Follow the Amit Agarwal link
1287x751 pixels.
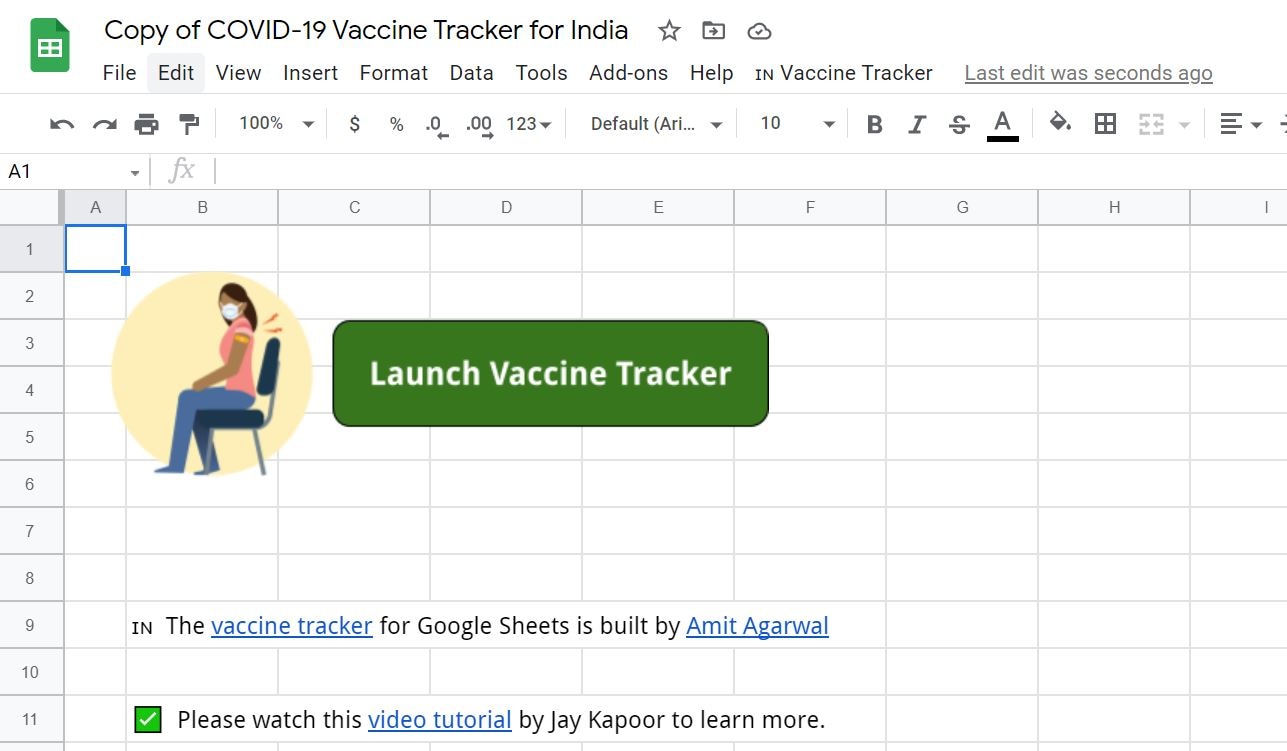point(757,625)
